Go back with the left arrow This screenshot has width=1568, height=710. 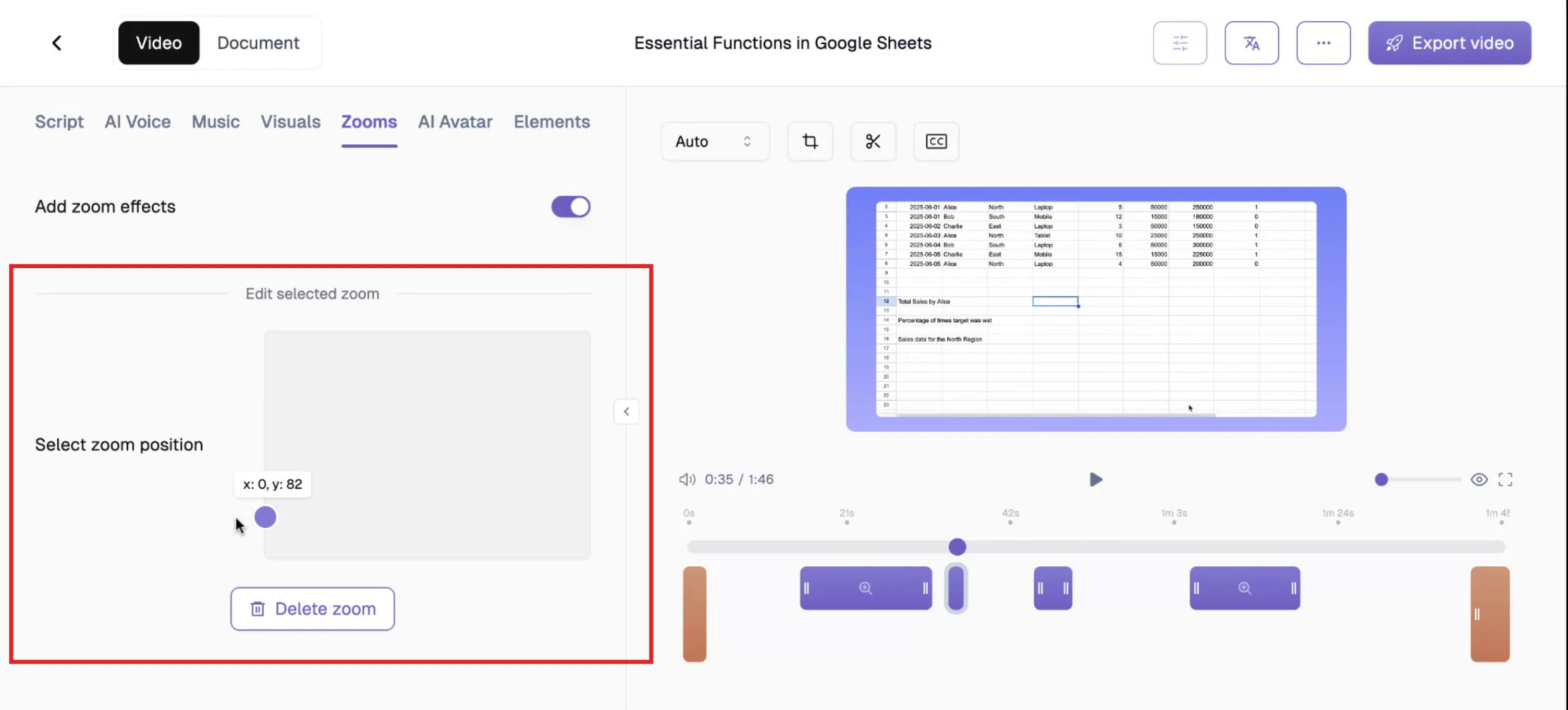coord(57,43)
